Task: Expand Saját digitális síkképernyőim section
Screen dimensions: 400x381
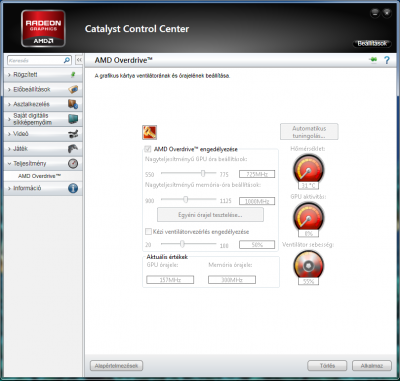Action: [x=44, y=119]
